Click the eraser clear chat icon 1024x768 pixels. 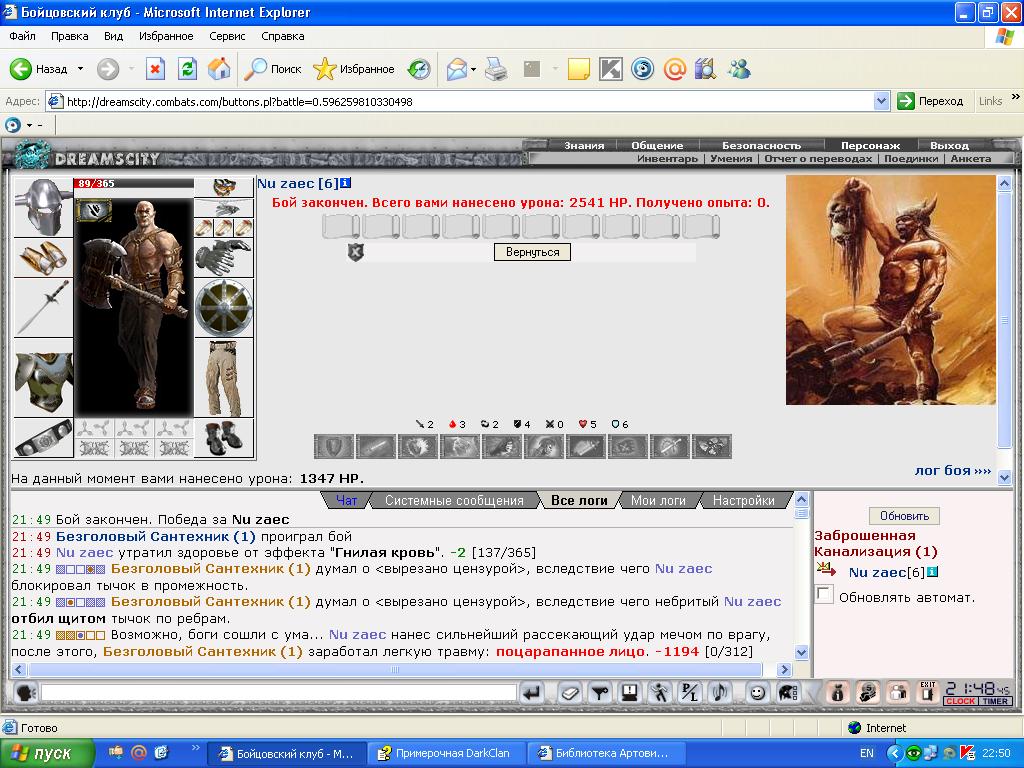569,692
